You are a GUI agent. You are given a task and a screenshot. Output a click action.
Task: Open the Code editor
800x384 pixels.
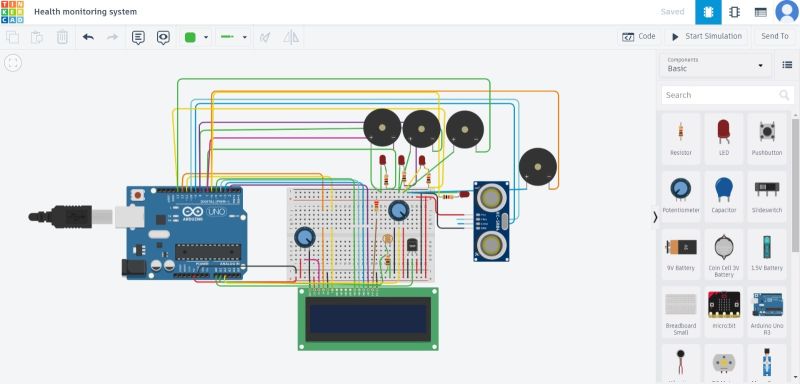(639, 36)
